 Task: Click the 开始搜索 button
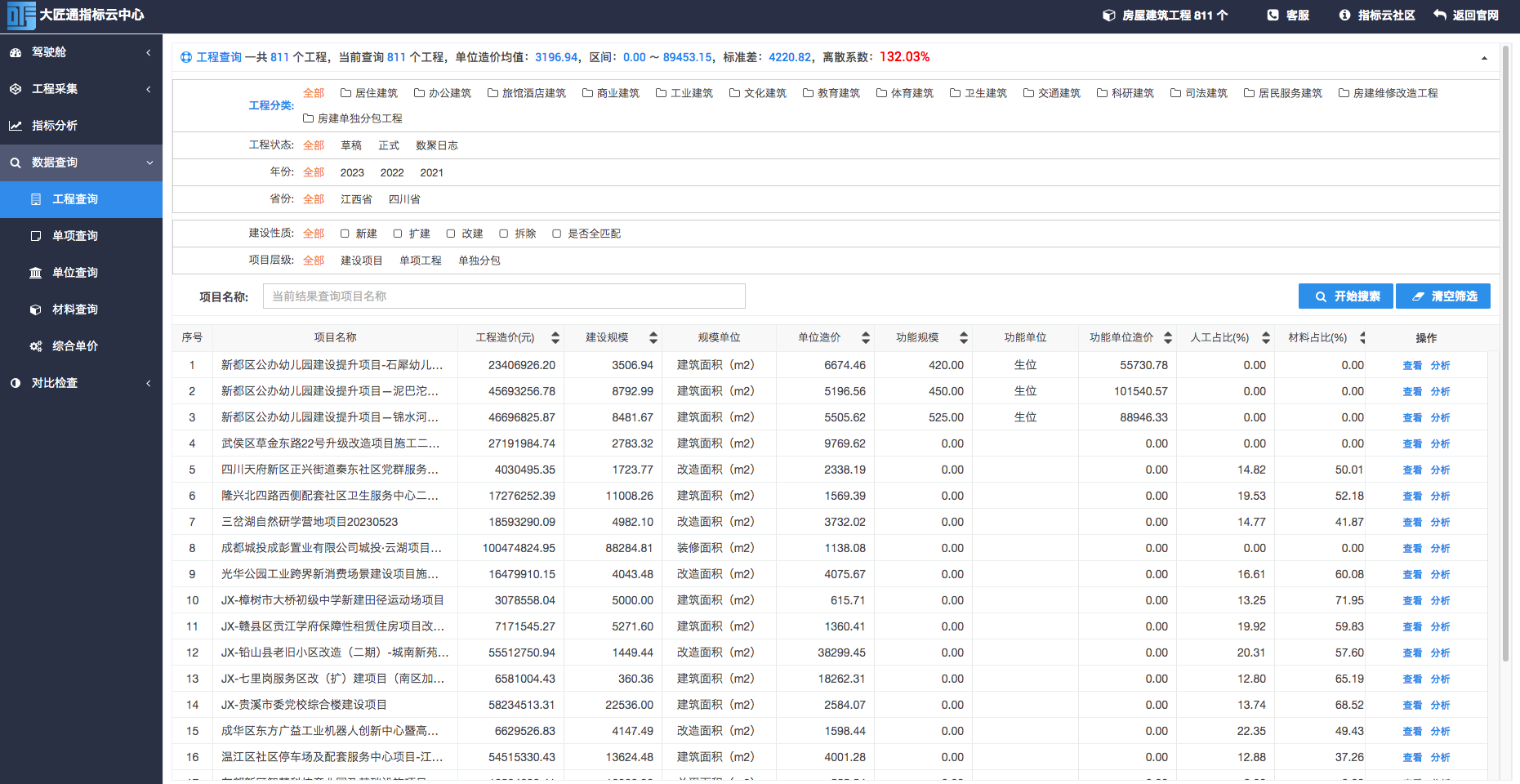click(1346, 296)
